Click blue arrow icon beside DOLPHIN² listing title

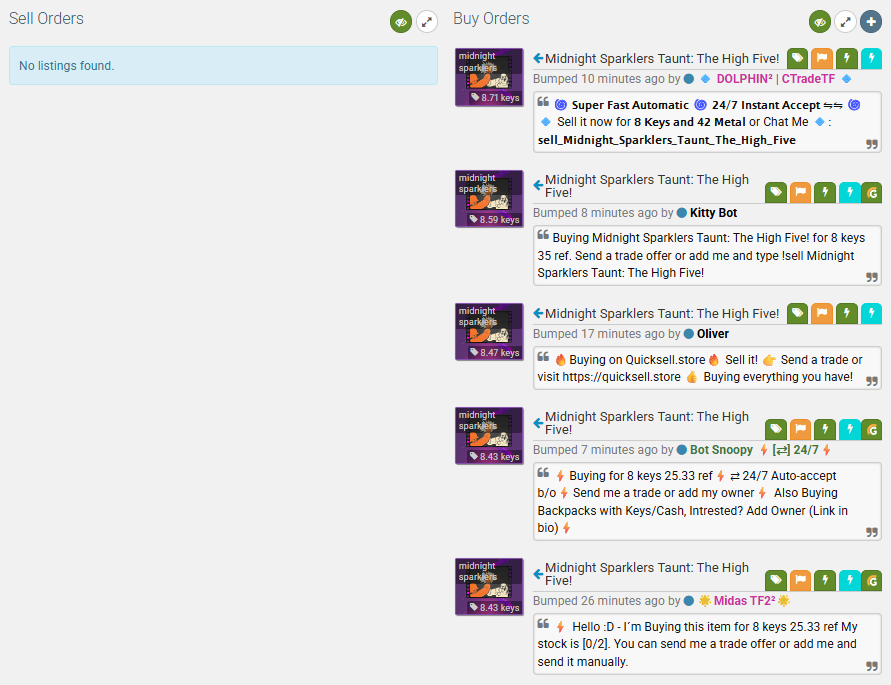tap(538, 58)
